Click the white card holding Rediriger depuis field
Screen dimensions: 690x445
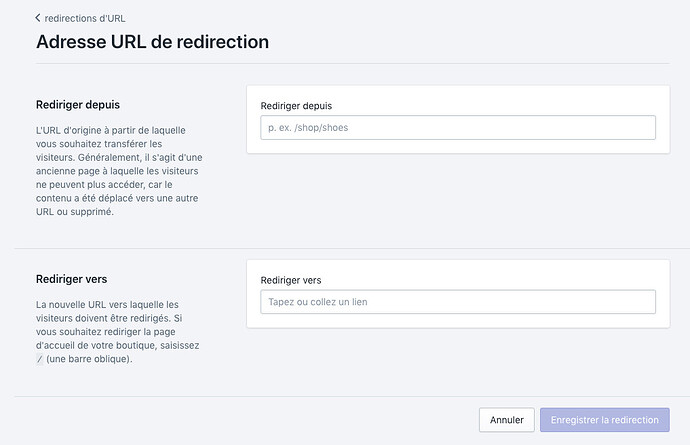(457, 146)
